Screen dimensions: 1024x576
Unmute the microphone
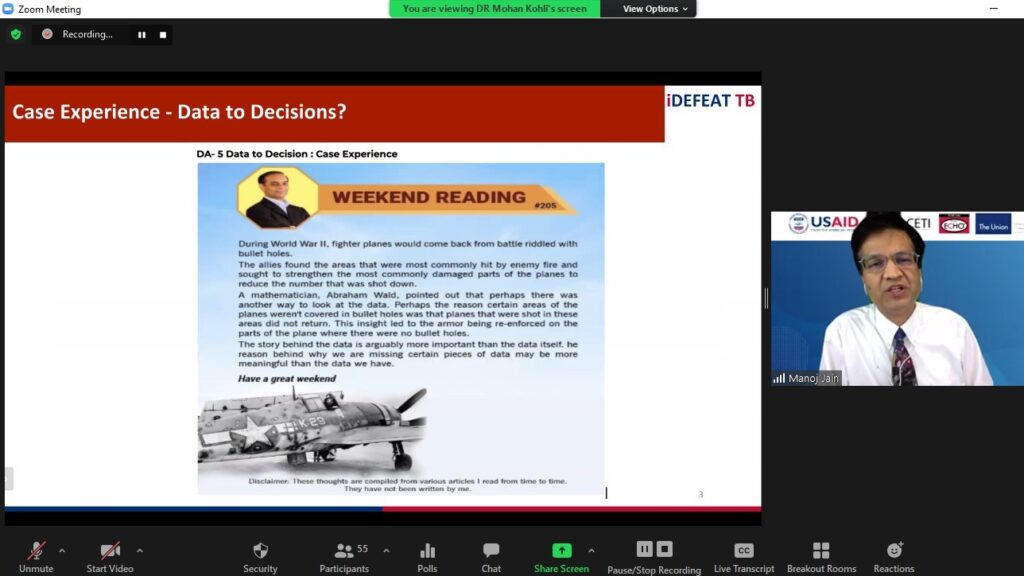click(36, 551)
